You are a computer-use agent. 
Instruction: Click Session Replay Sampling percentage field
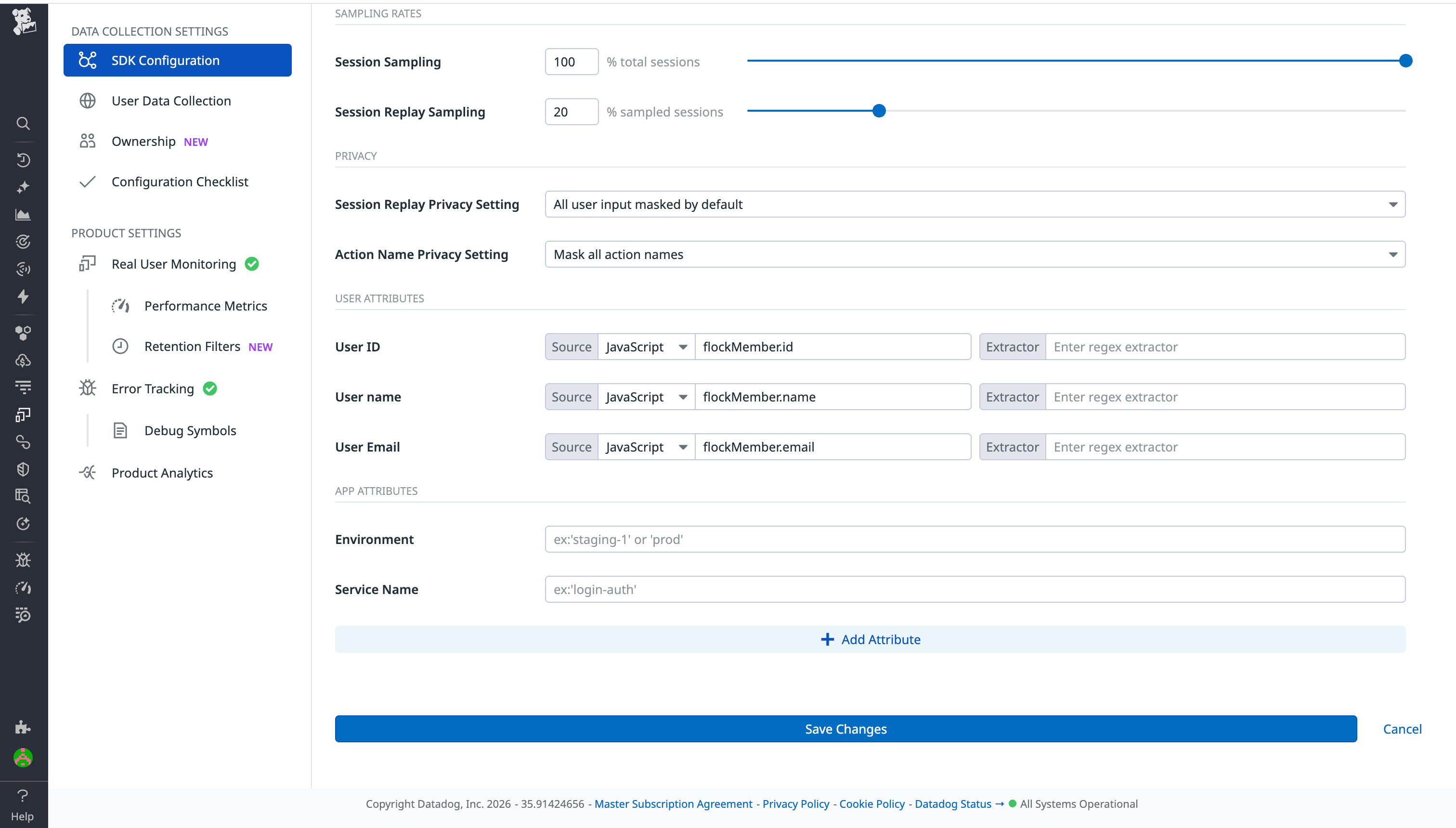[571, 112]
